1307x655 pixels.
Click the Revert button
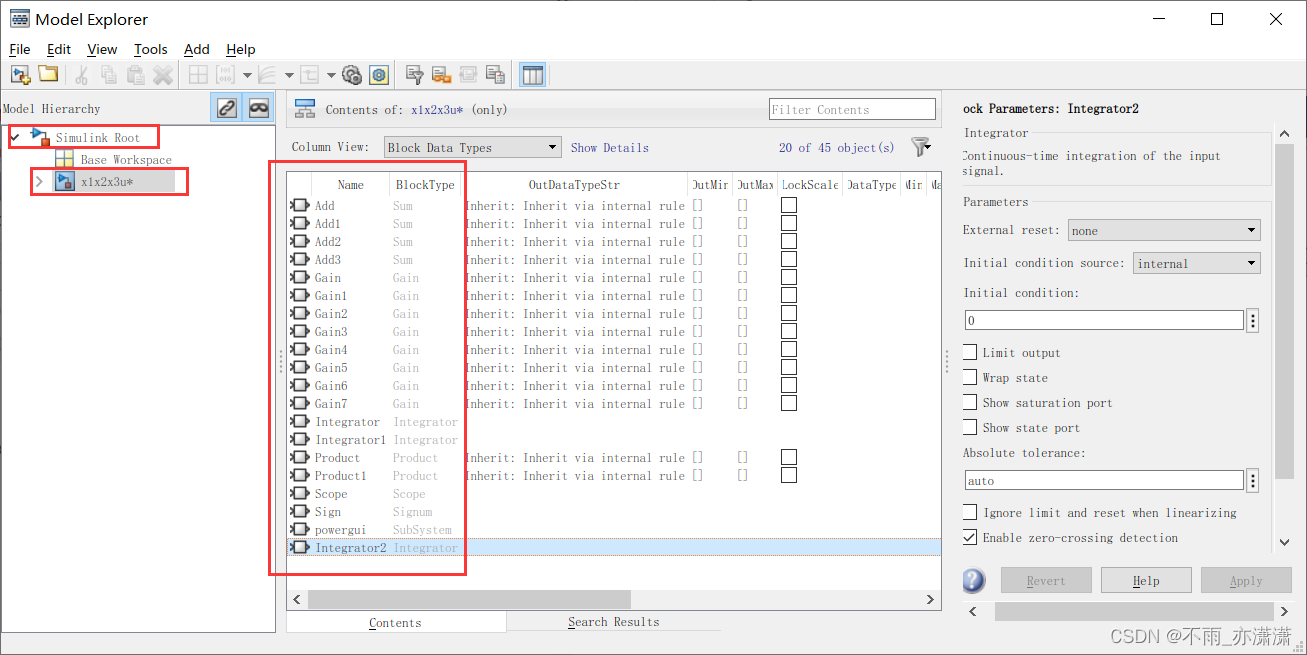click(x=1046, y=580)
